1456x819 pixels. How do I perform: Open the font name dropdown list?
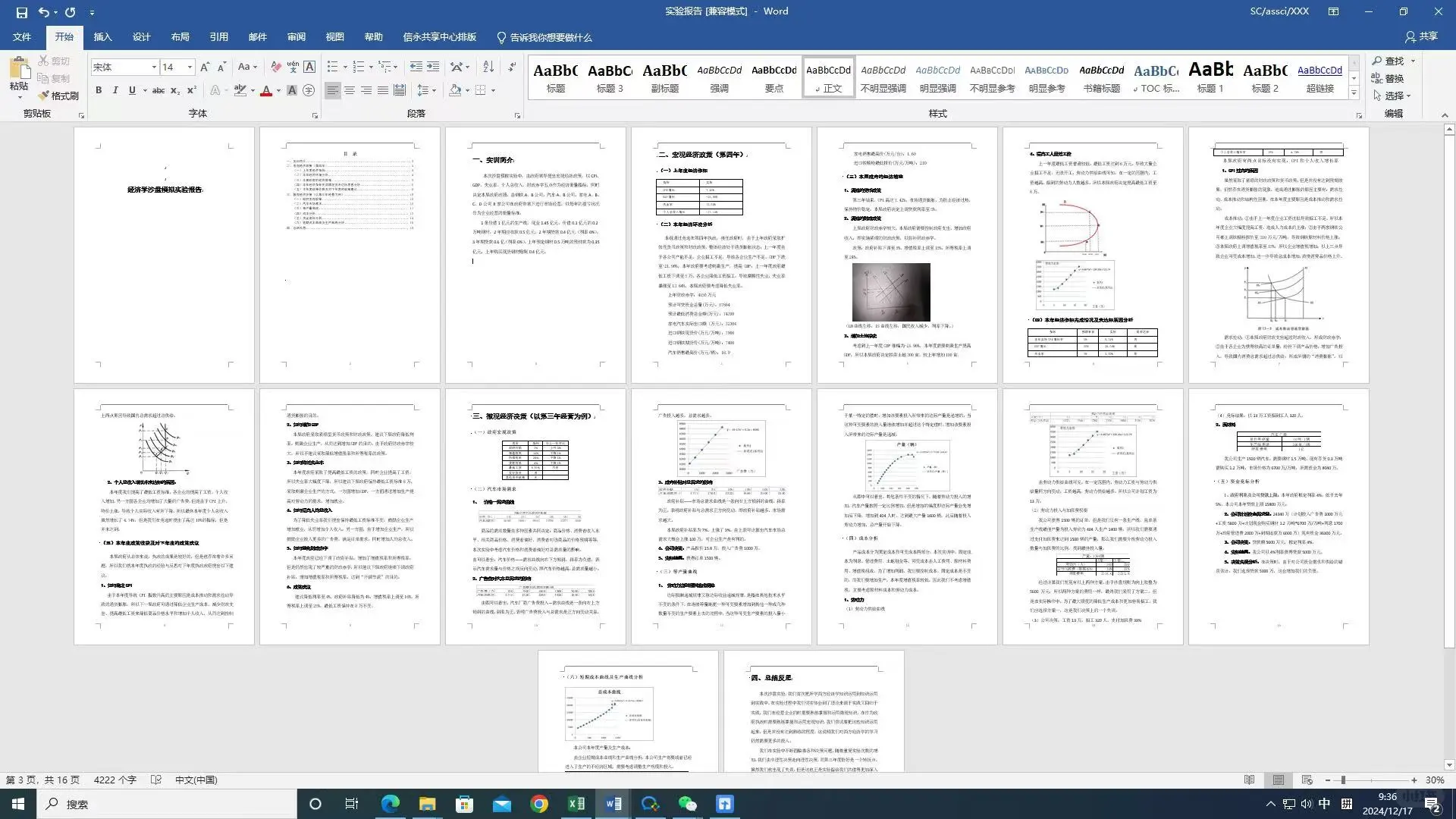[x=154, y=67]
